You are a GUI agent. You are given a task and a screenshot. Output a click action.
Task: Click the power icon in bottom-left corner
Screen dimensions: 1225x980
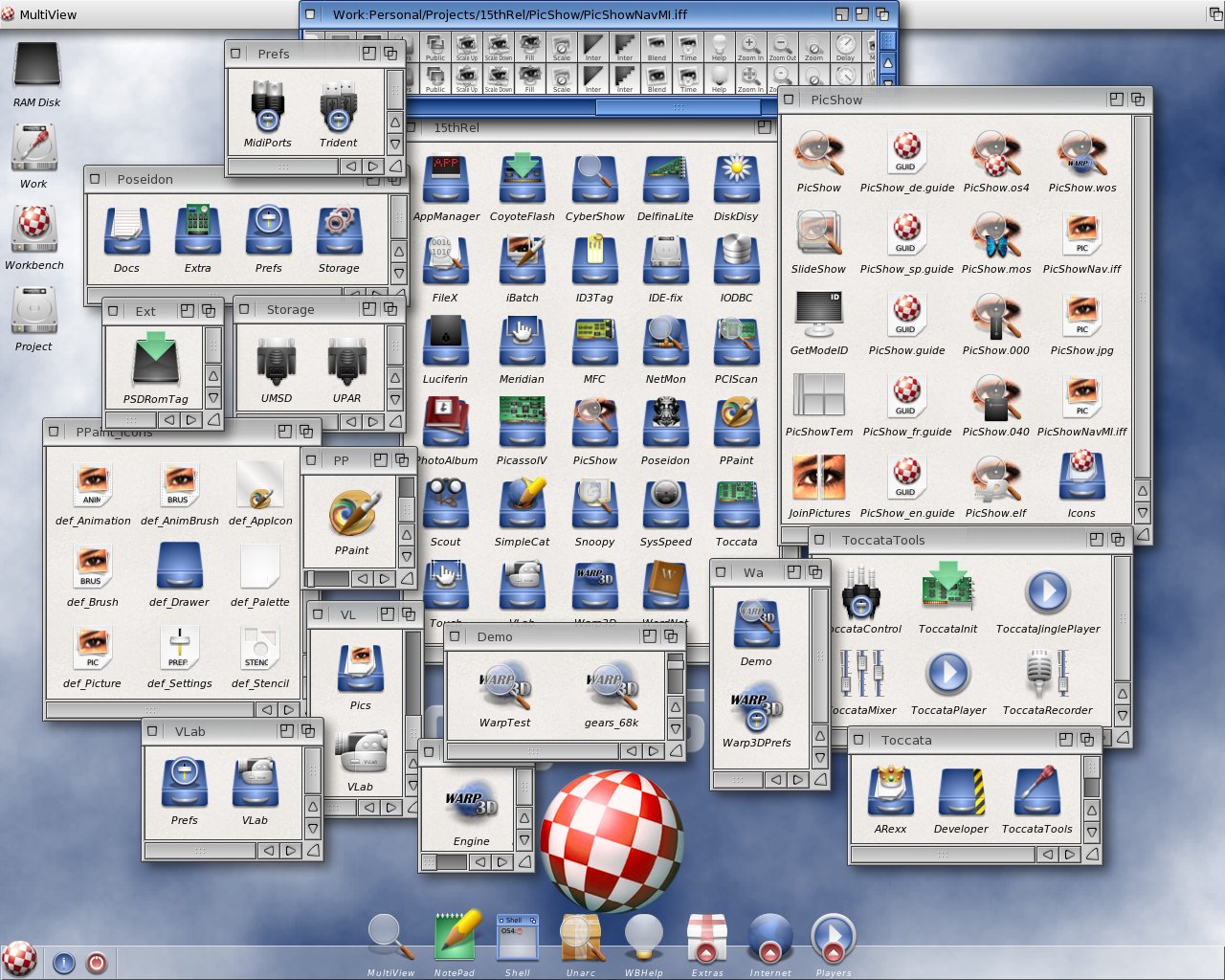(97, 963)
